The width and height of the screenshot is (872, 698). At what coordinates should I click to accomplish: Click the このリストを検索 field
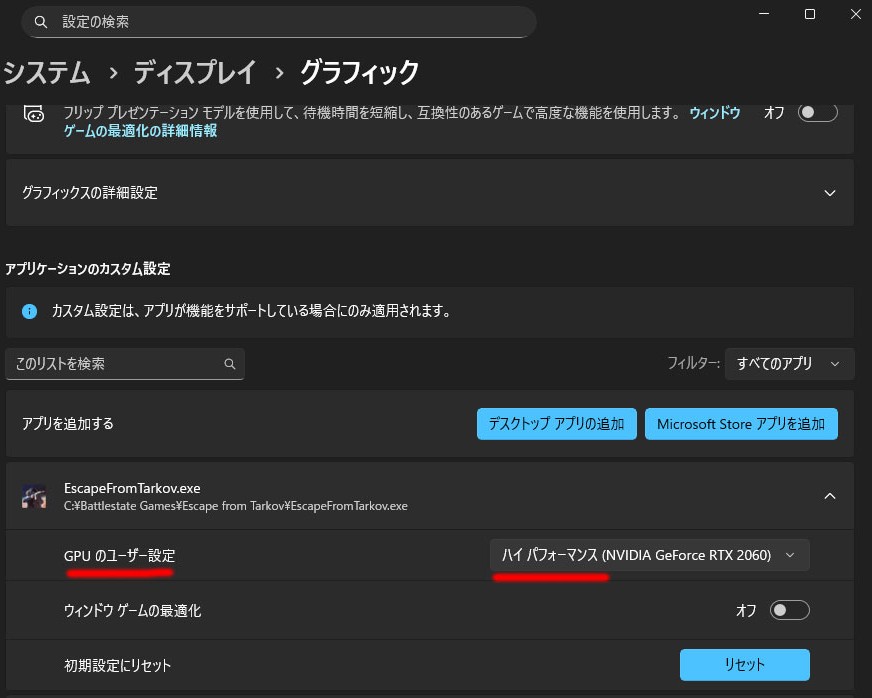pyautogui.click(x=115, y=364)
